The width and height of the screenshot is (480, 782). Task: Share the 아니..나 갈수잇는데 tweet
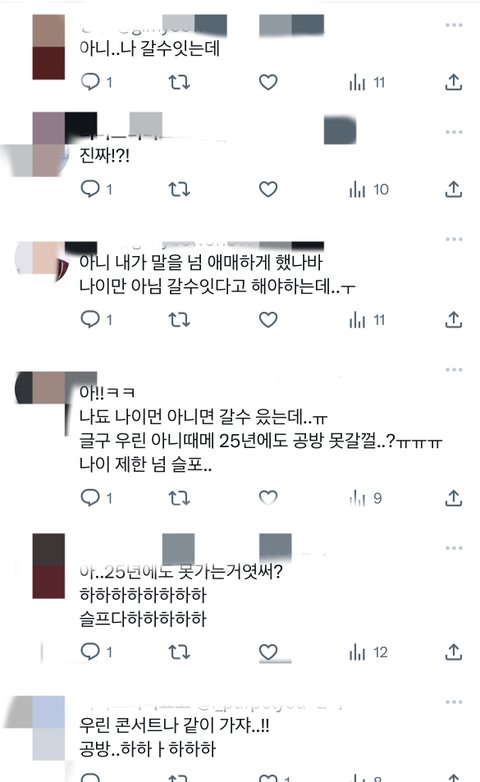coord(454,82)
